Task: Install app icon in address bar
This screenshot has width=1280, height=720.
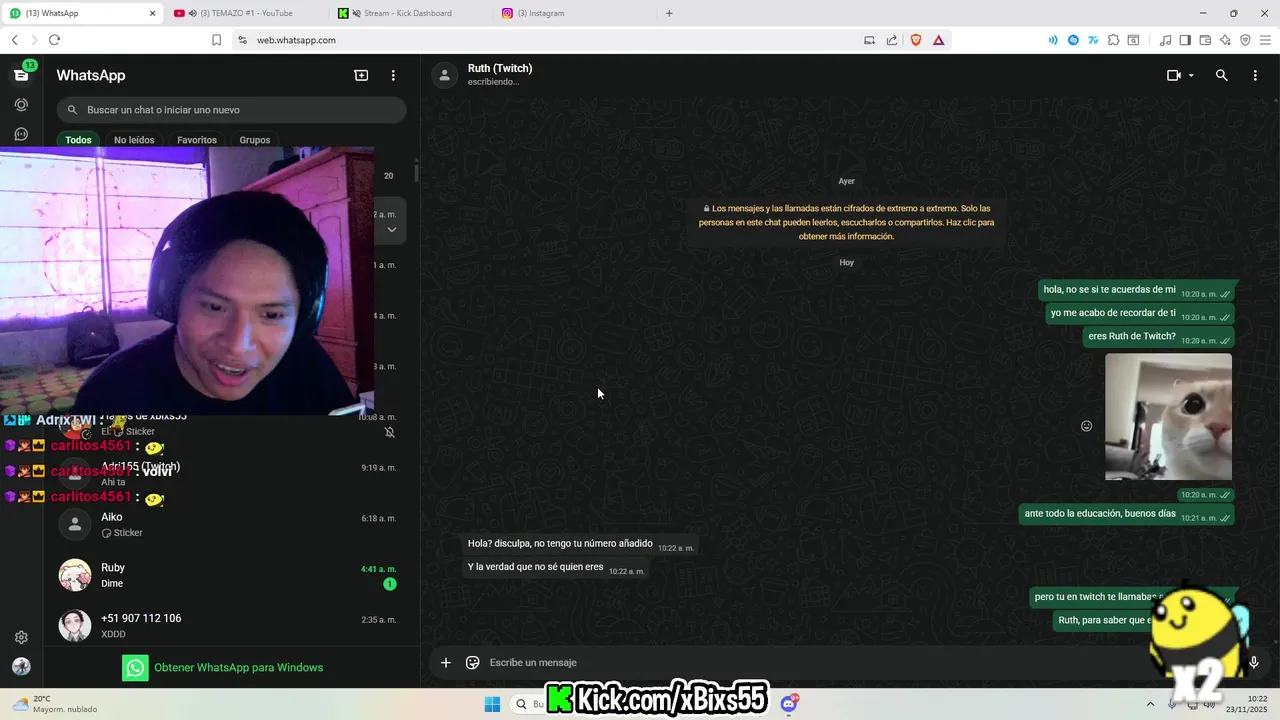Action: click(x=869, y=40)
